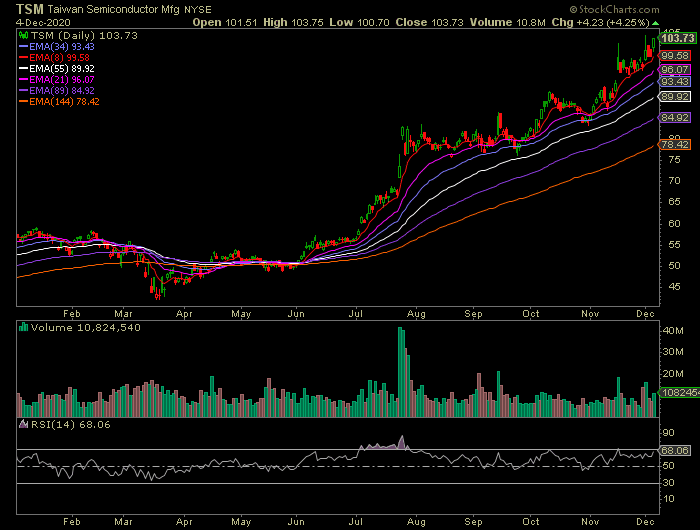Click the EMA(21) 96.07 legend text
Screen dimensions: 700x530
click(62, 79)
